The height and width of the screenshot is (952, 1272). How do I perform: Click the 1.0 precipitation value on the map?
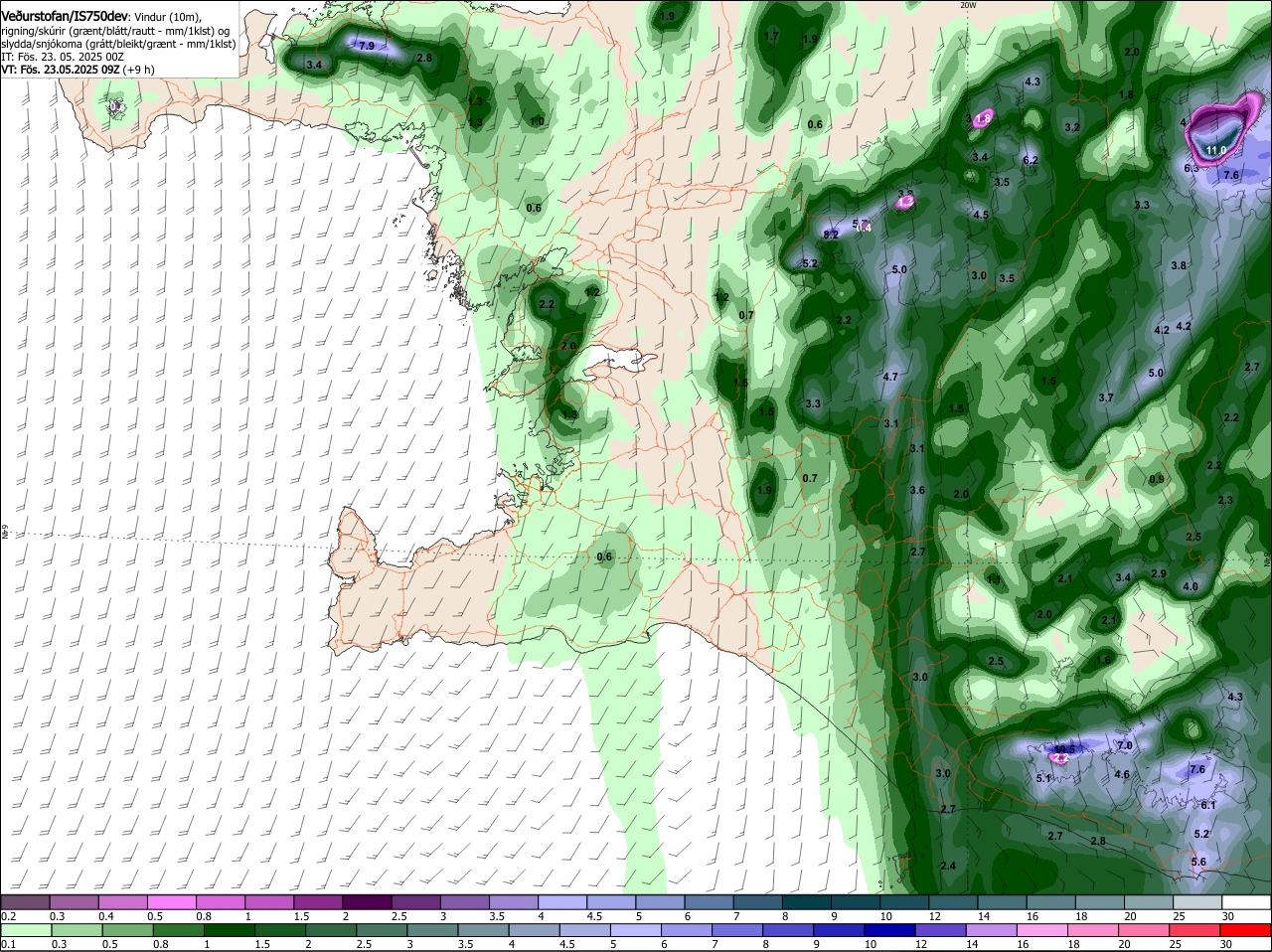(538, 121)
